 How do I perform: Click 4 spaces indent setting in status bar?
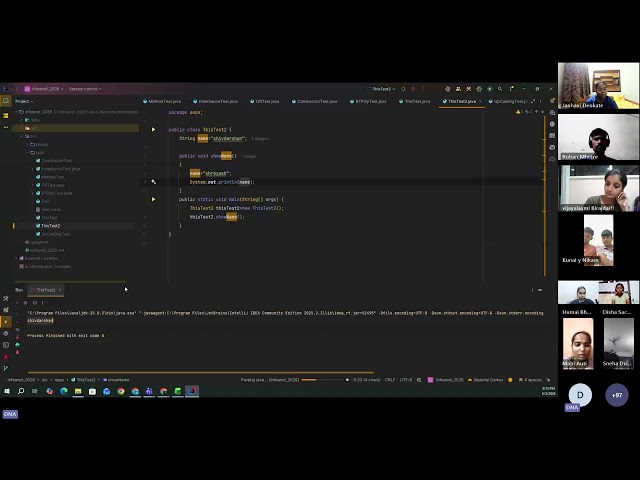click(530, 380)
